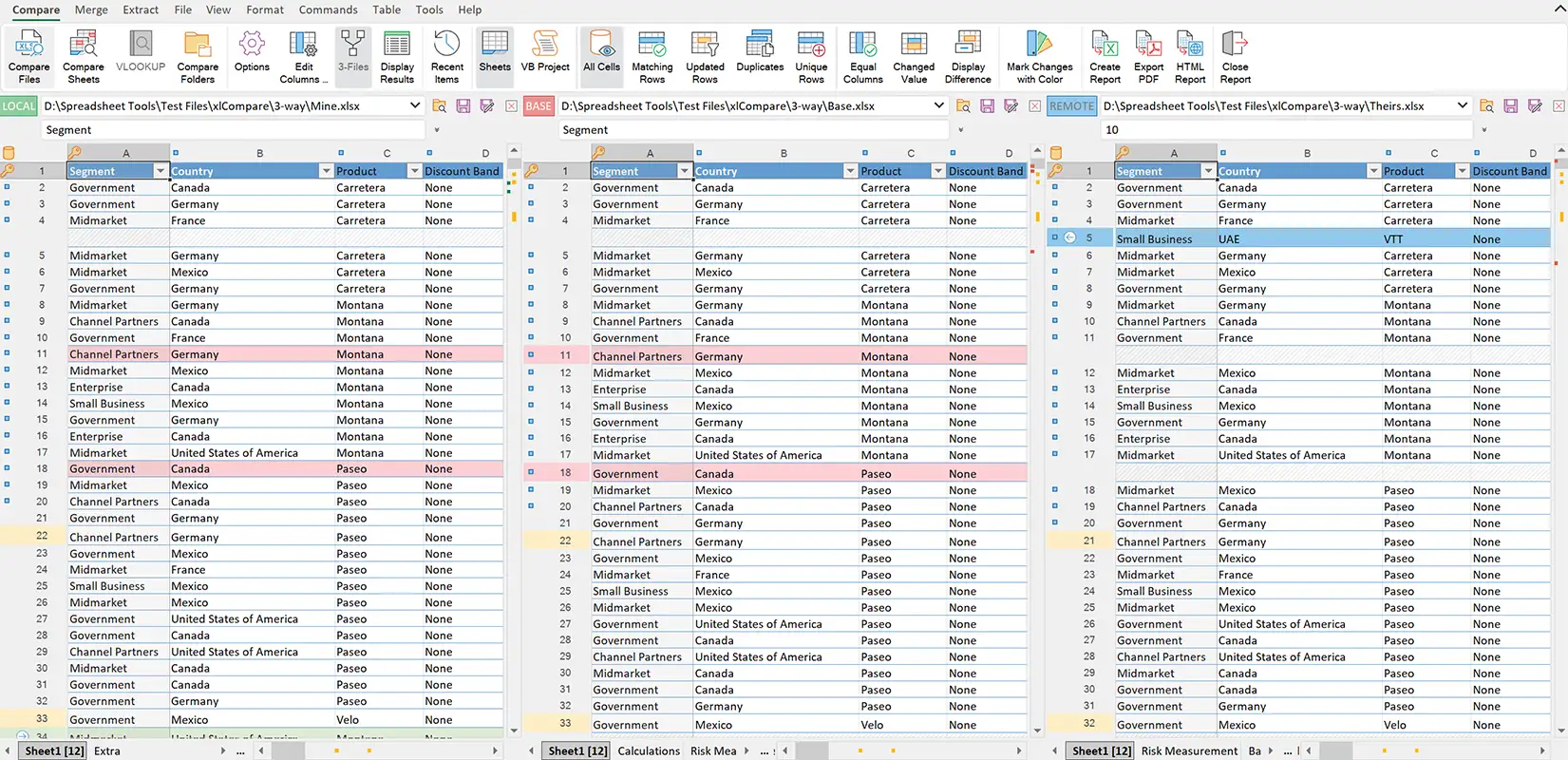Collapse row 5 in the REMOTE sheet
Viewport: 1568px width, 760px height.
(1069, 237)
